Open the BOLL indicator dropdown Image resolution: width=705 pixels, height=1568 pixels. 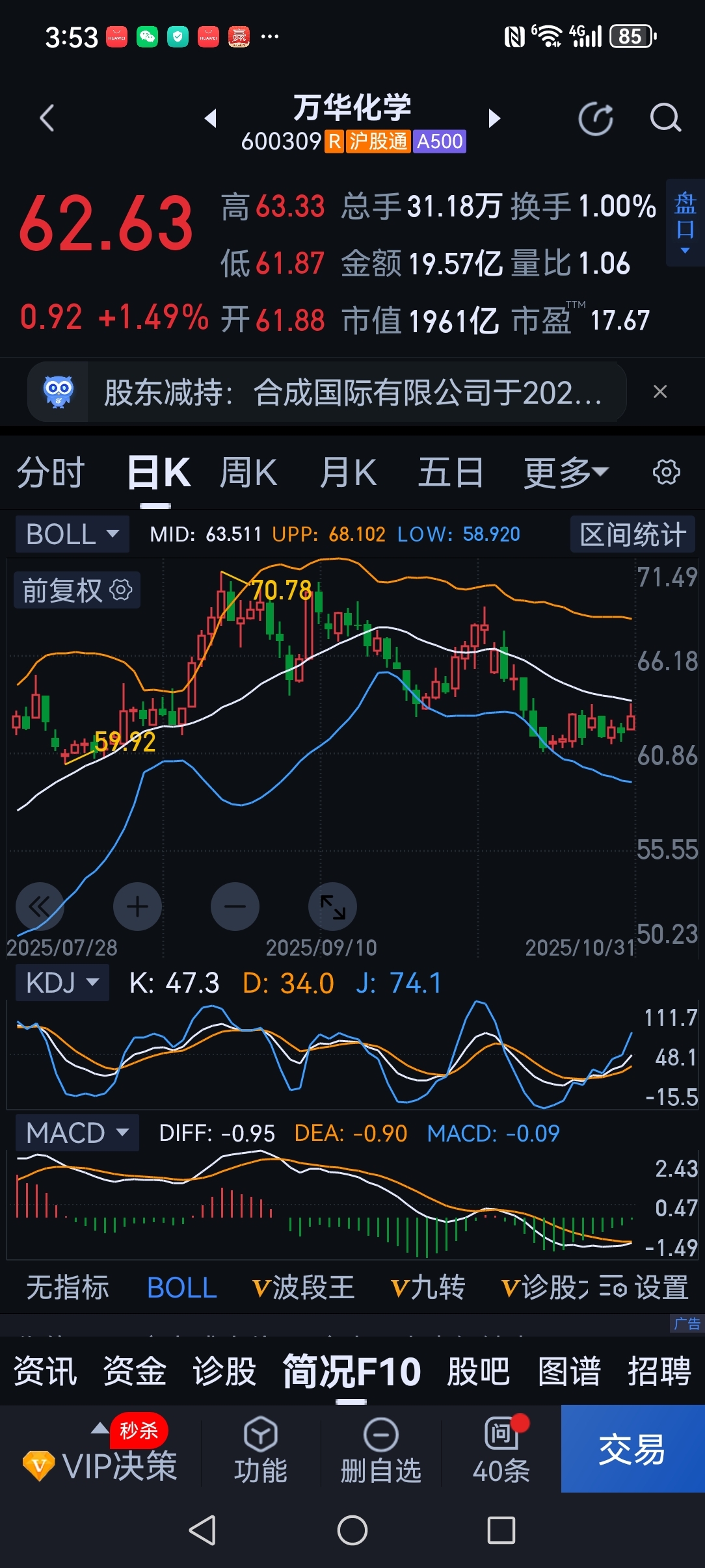(72, 534)
